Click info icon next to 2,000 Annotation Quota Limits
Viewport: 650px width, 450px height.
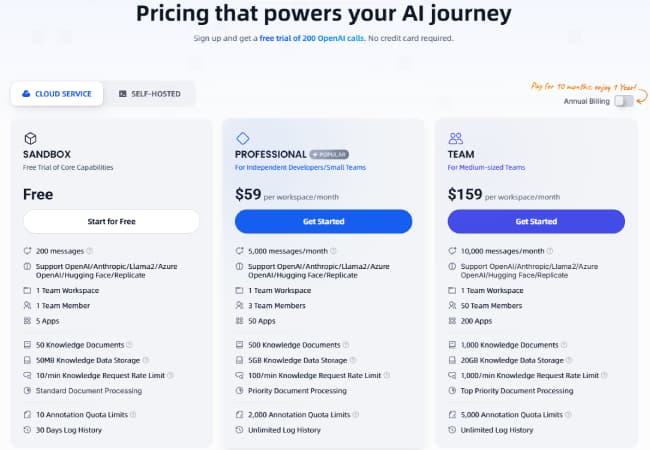(355, 415)
